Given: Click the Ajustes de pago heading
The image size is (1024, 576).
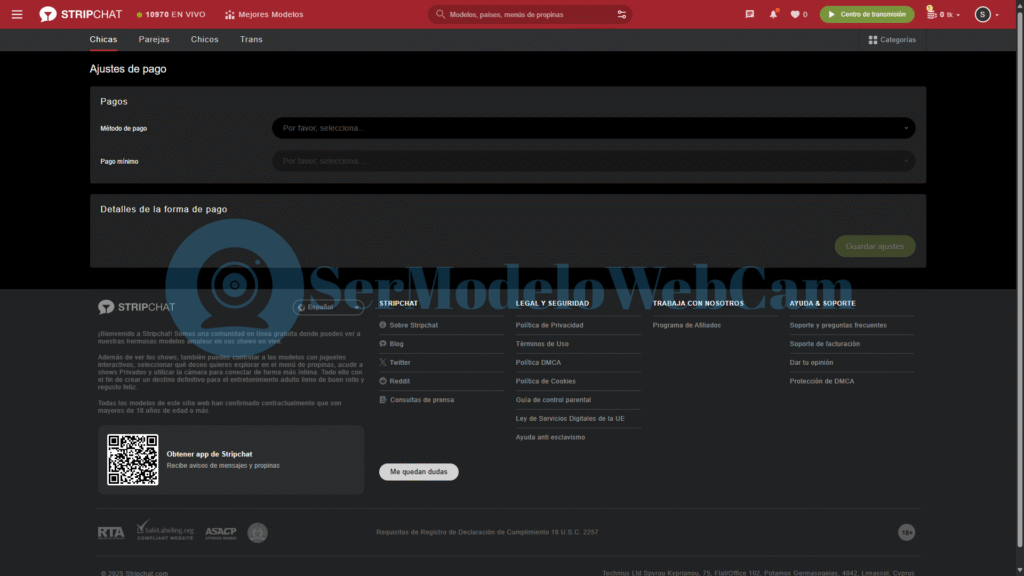Looking at the screenshot, I should coord(128,69).
